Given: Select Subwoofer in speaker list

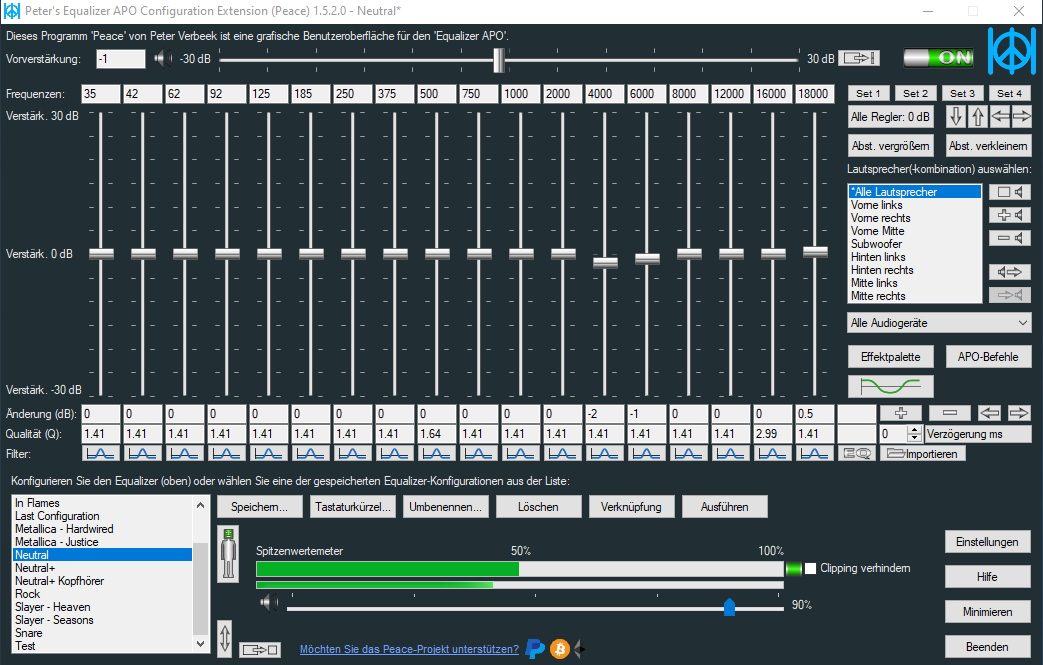Looking at the screenshot, I should [915, 244].
